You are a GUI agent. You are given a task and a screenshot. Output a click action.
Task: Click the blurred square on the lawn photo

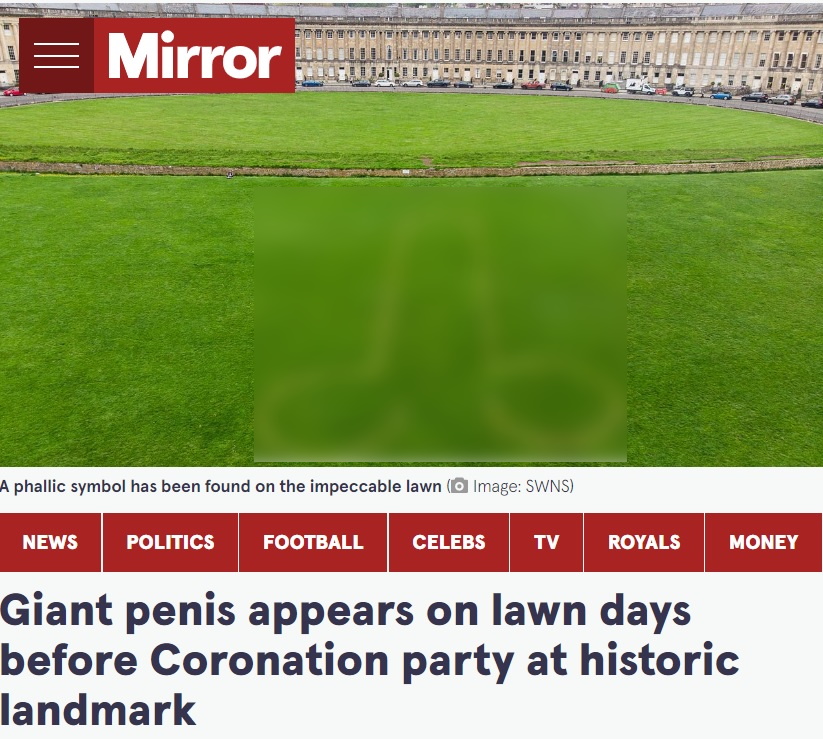(x=440, y=324)
